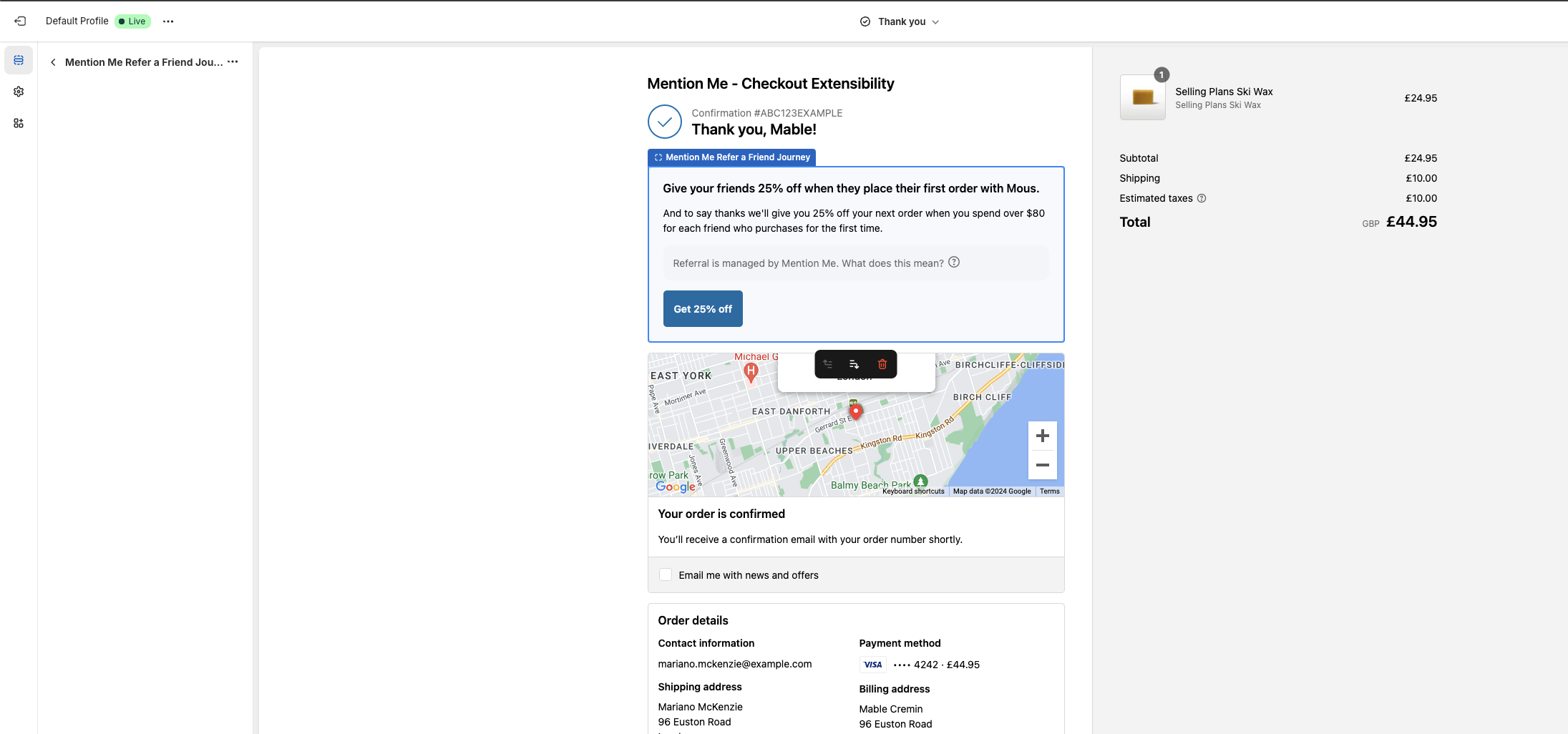Open the Settings gear in sidebar

tap(19, 92)
